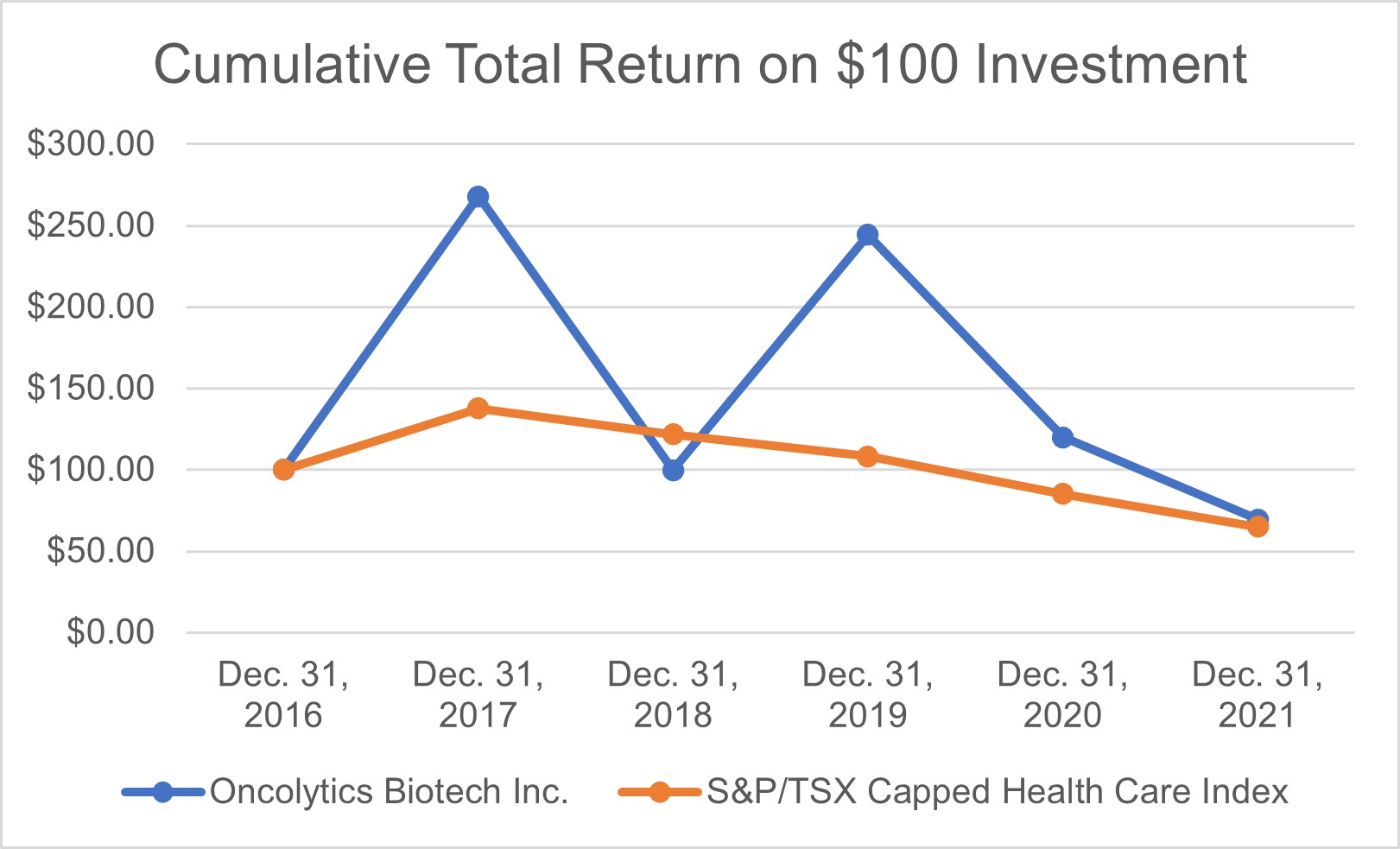Image resolution: width=1400 pixels, height=849 pixels.
Task: Select orange index marker for Dec. 31, 2020
Action: tap(1063, 494)
